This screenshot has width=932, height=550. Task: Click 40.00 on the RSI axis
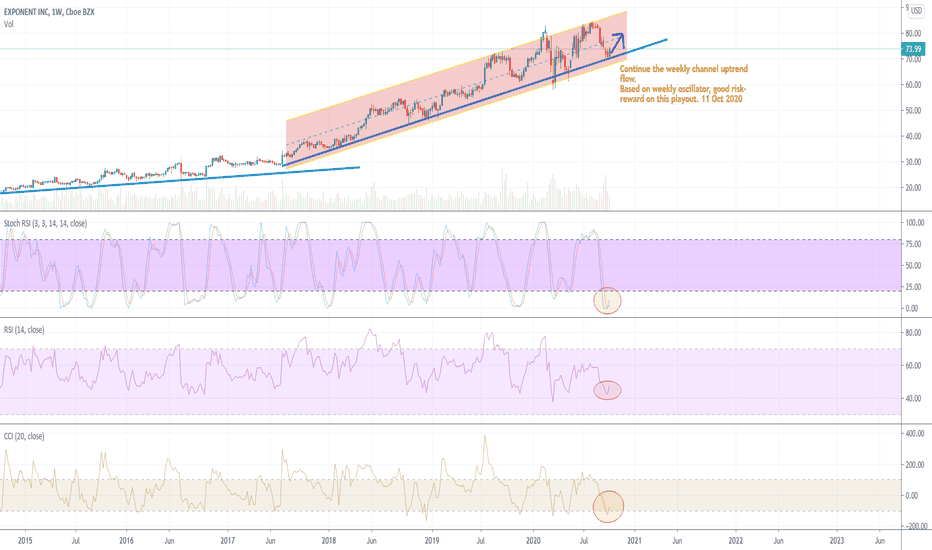[913, 398]
